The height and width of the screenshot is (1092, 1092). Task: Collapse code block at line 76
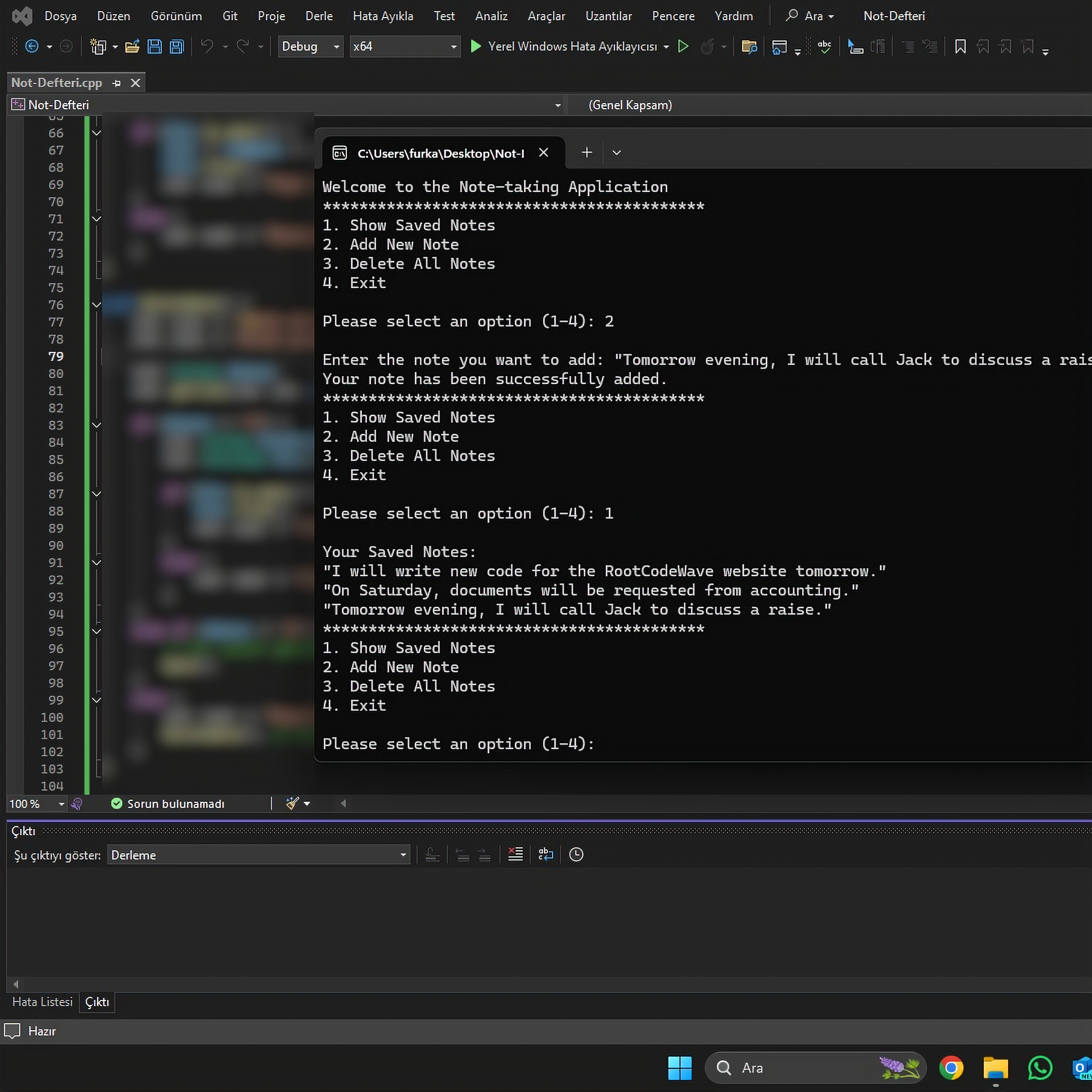coord(97,305)
